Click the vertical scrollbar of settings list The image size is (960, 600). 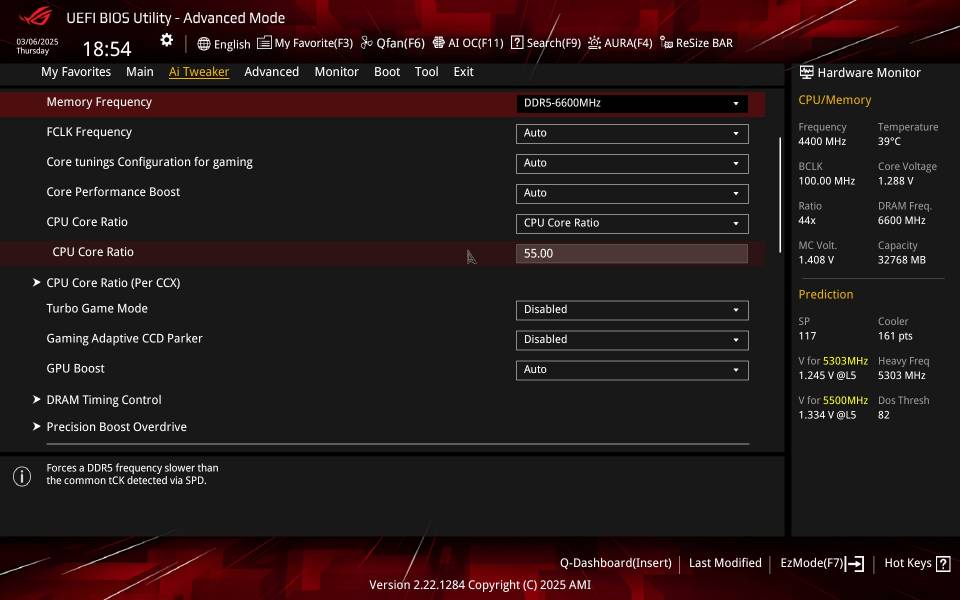780,195
